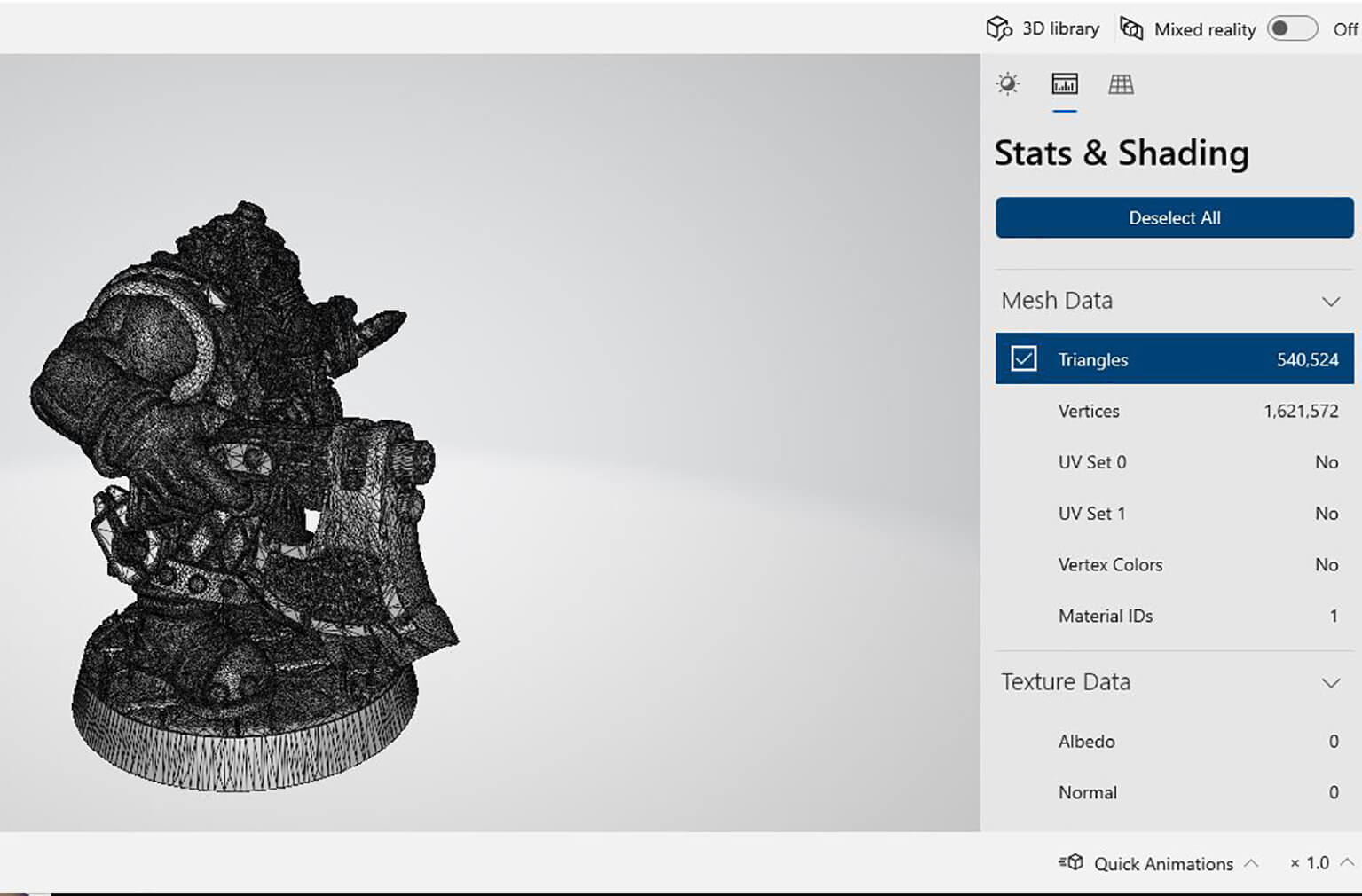Open the Environment & Lighting sun icon tab
1362x896 pixels.
click(x=1007, y=84)
